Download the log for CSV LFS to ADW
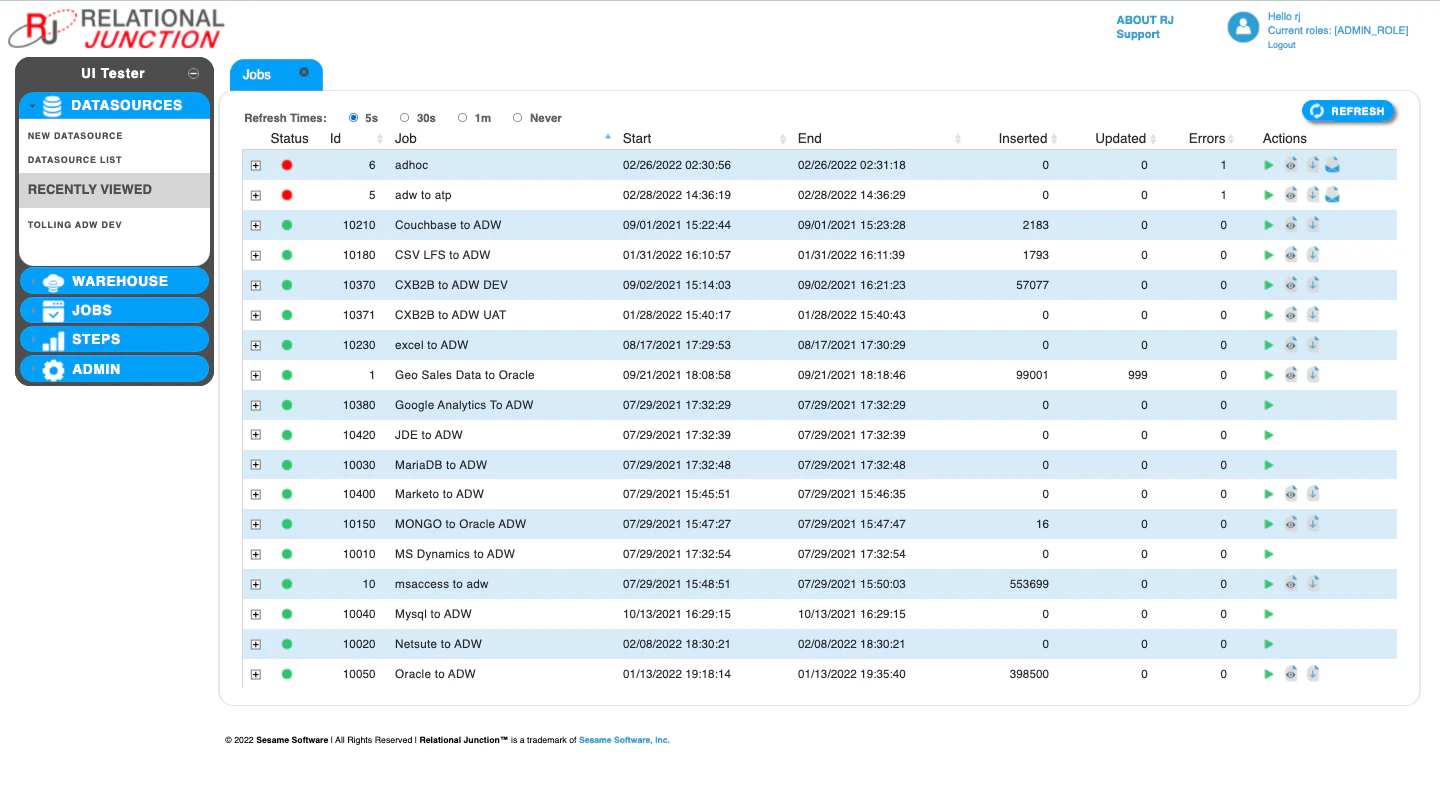 tap(1313, 254)
